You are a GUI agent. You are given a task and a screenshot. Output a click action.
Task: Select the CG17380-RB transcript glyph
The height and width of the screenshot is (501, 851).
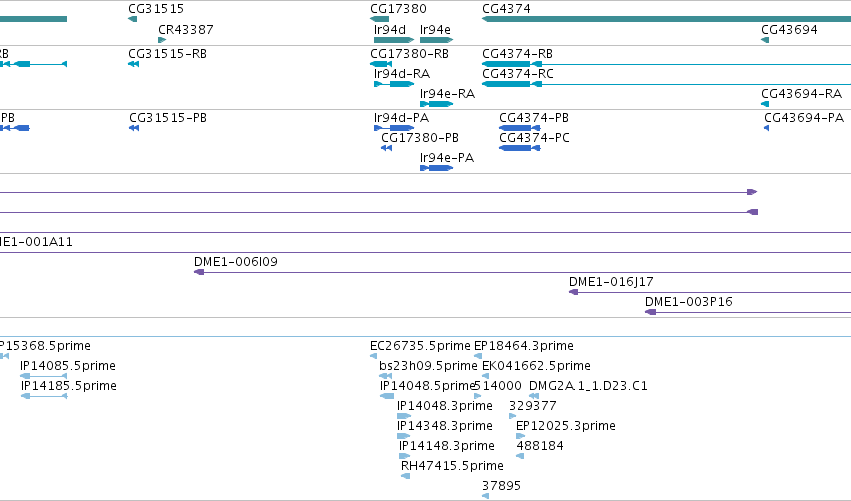(380, 64)
